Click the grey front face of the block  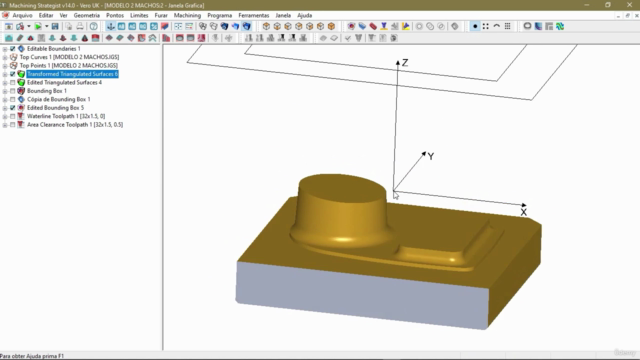click(362, 295)
